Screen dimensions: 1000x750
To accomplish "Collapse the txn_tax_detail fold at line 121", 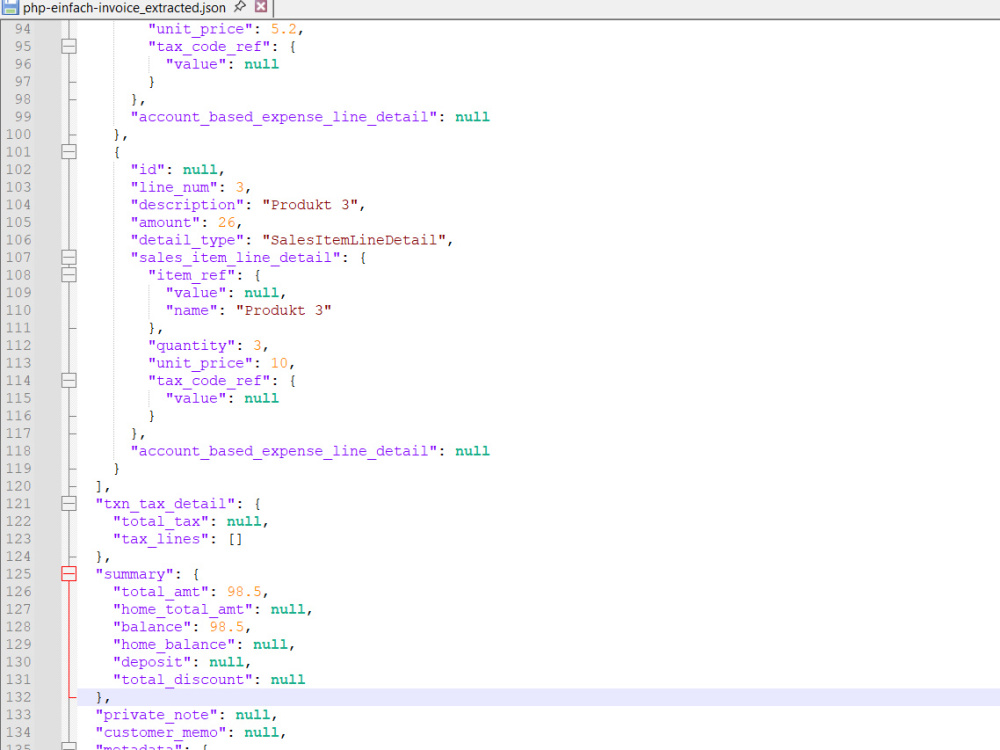I will click(x=69, y=504).
